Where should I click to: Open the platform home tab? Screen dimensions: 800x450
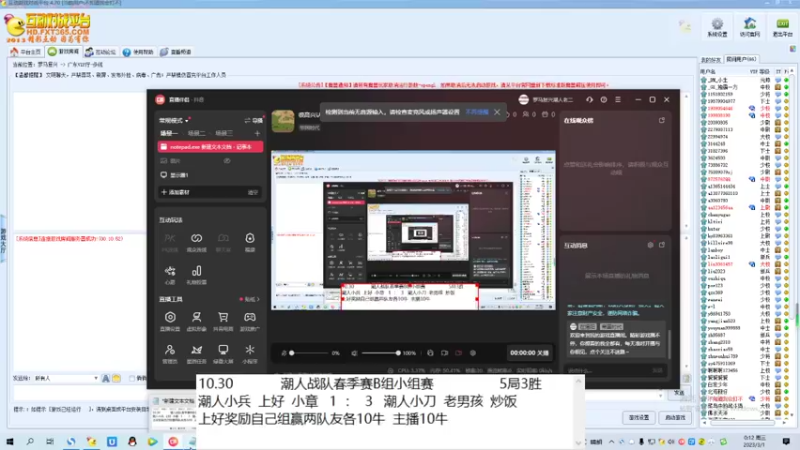click(x=26, y=52)
